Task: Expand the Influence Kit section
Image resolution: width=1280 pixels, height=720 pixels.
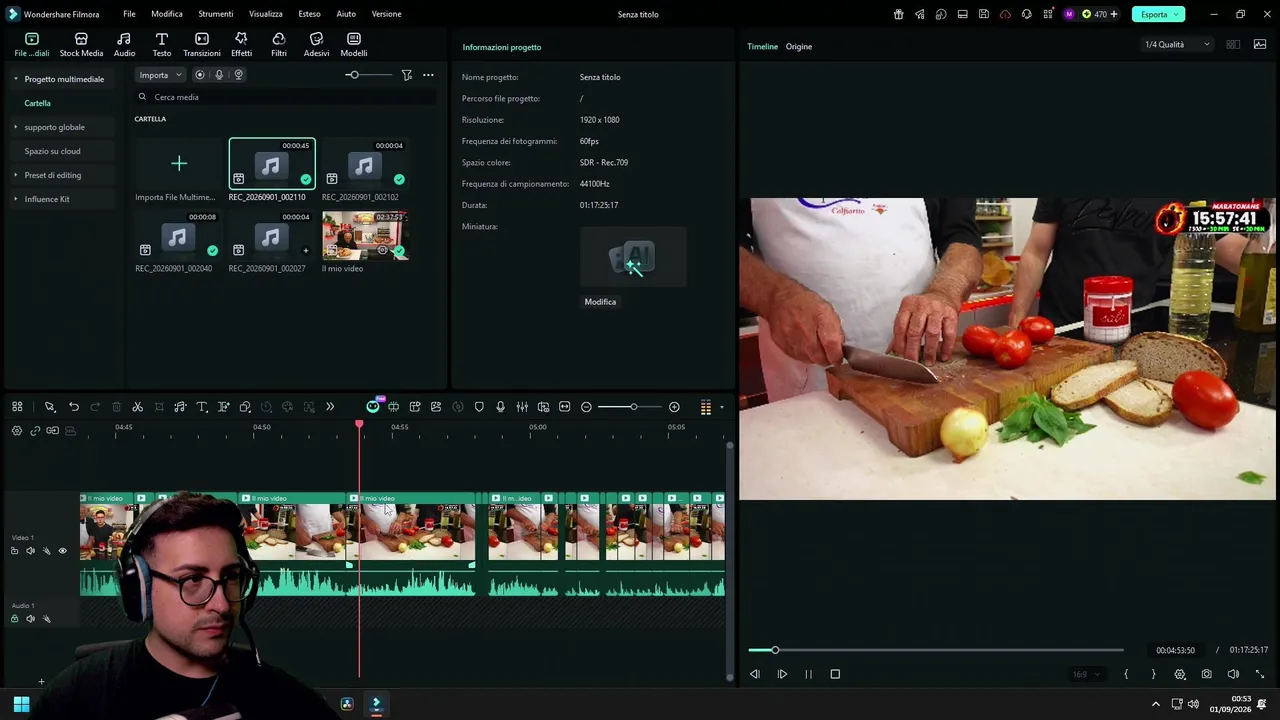Action: (15, 199)
